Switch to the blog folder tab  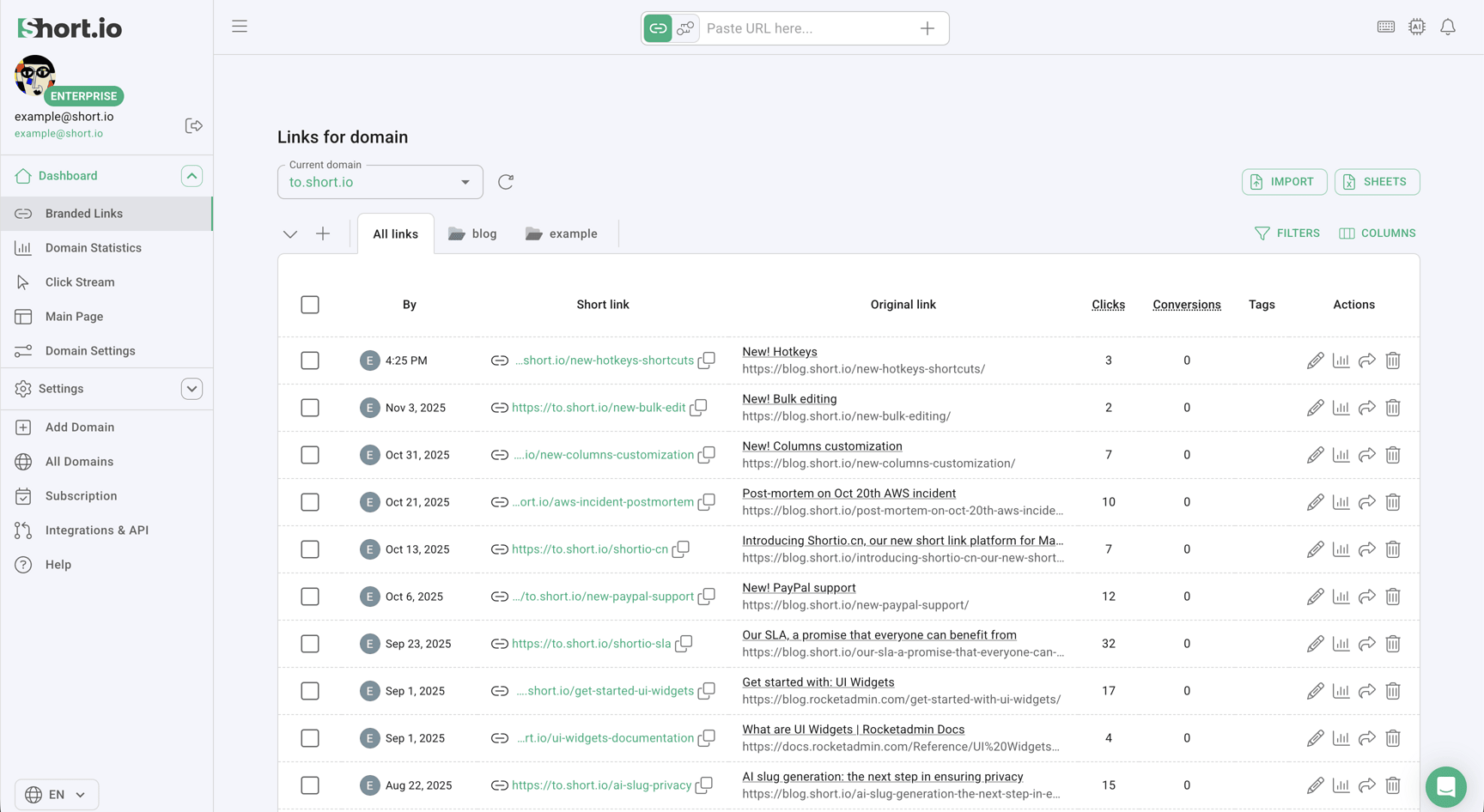(x=472, y=233)
